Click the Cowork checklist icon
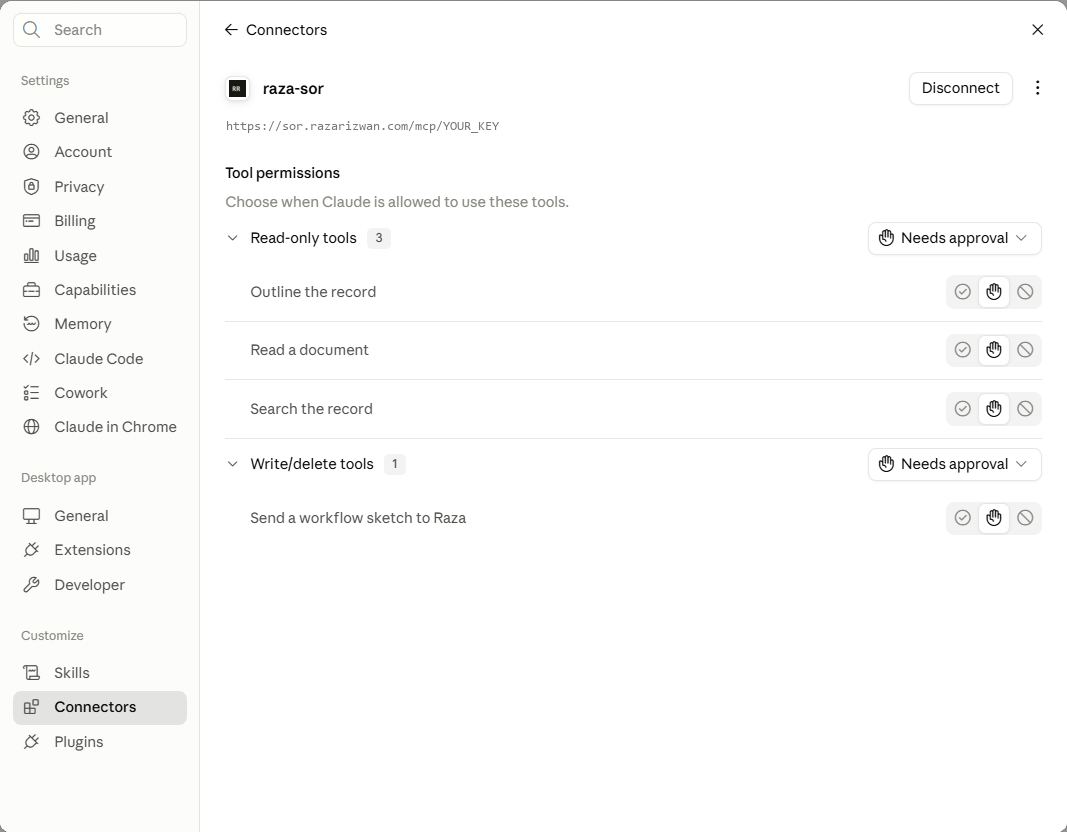Viewport: 1067px width, 832px height. click(31, 393)
